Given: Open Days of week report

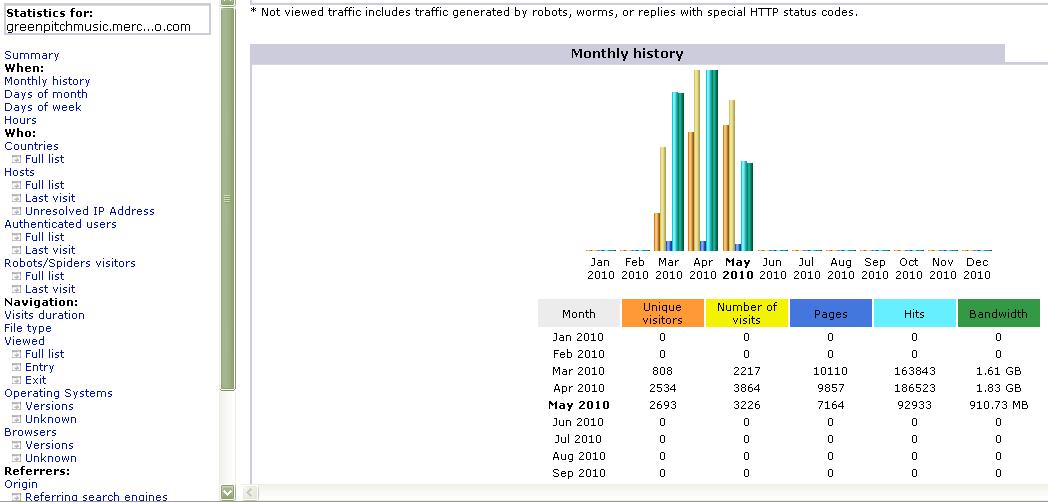Looking at the screenshot, I should (43, 107).
